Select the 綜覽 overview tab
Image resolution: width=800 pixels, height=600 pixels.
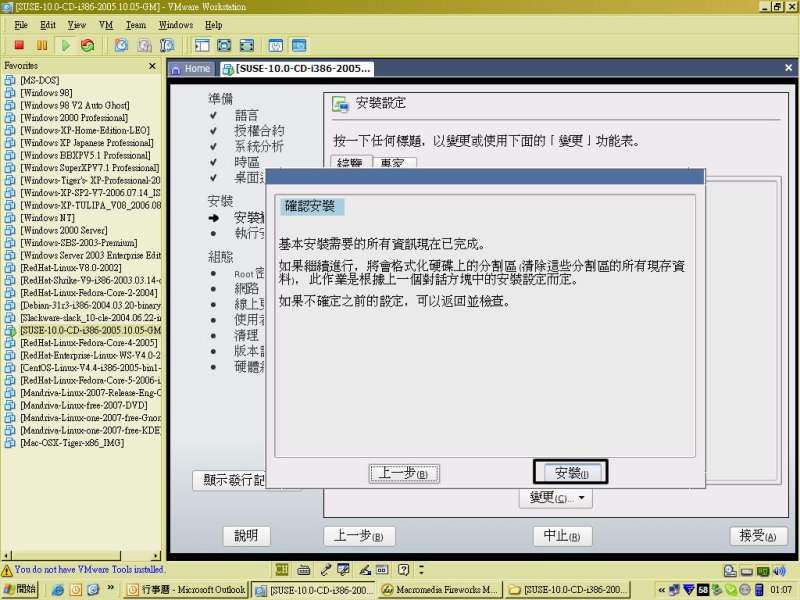[351, 162]
